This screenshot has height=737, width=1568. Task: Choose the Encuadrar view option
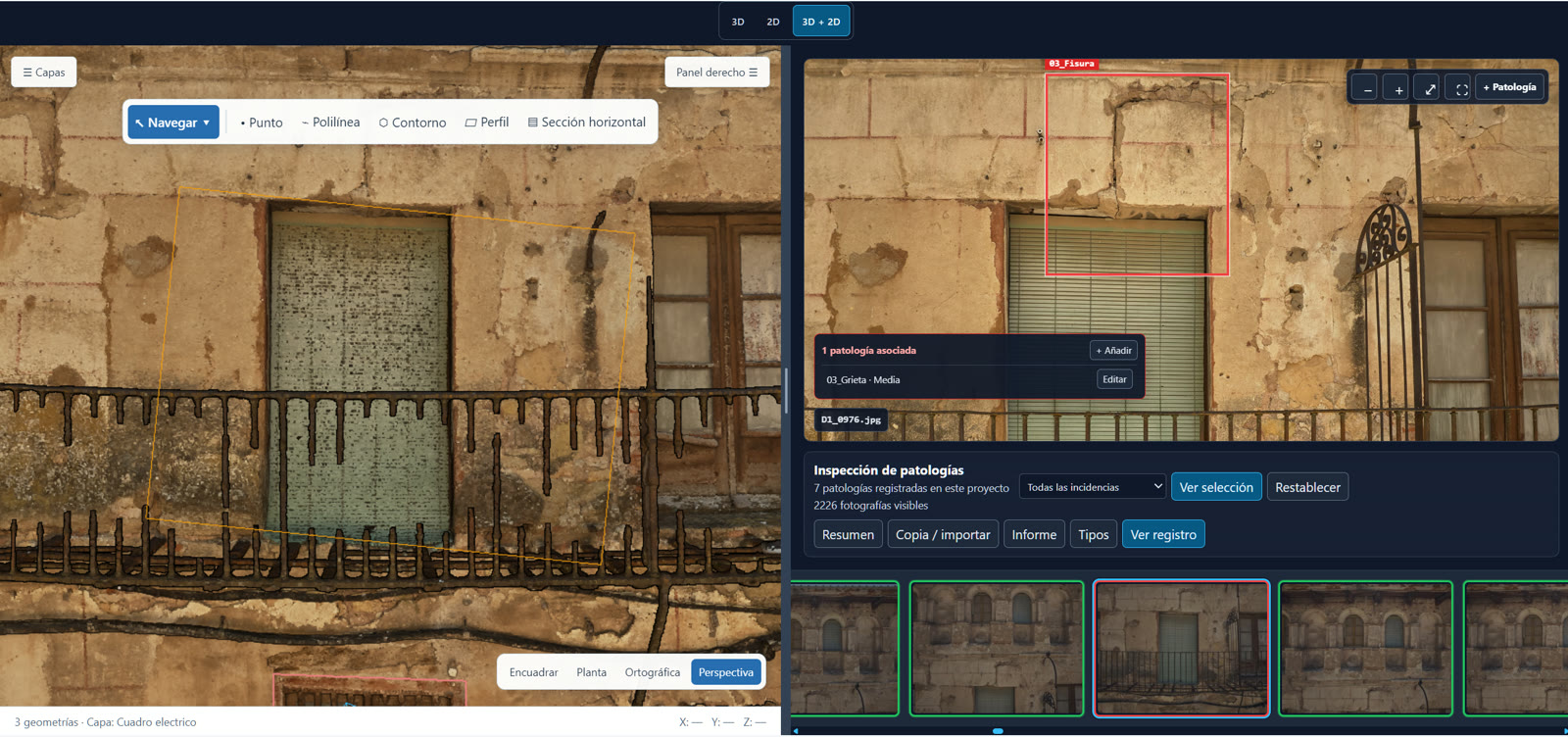pos(533,672)
